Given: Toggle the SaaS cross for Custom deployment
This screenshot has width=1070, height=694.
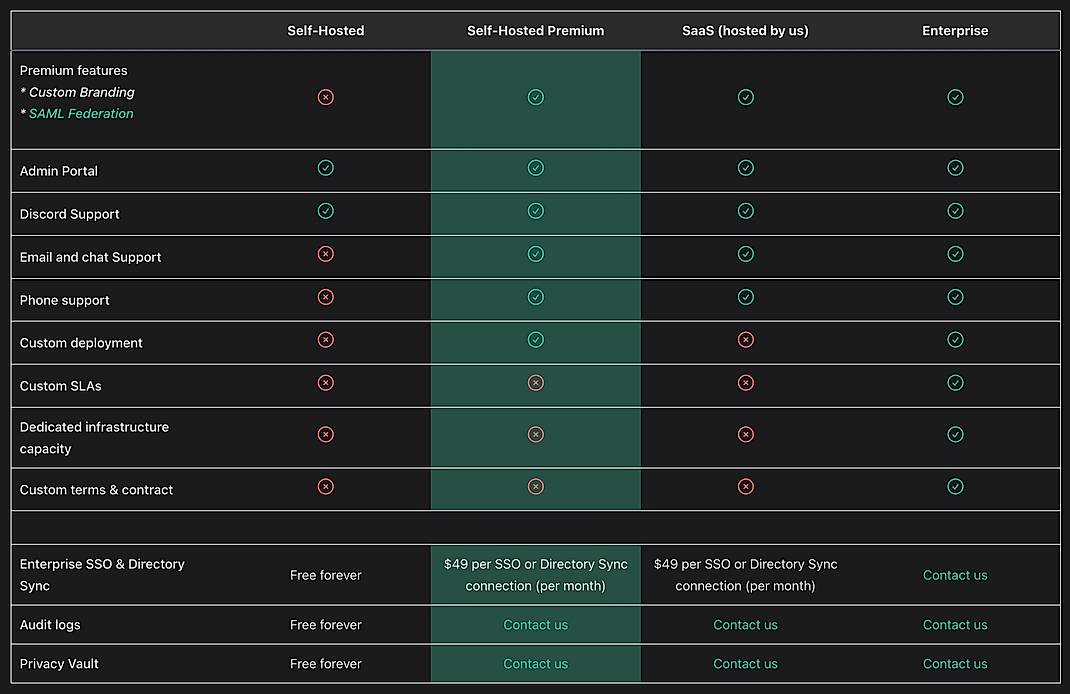Looking at the screenshot, I should point(745,340).
